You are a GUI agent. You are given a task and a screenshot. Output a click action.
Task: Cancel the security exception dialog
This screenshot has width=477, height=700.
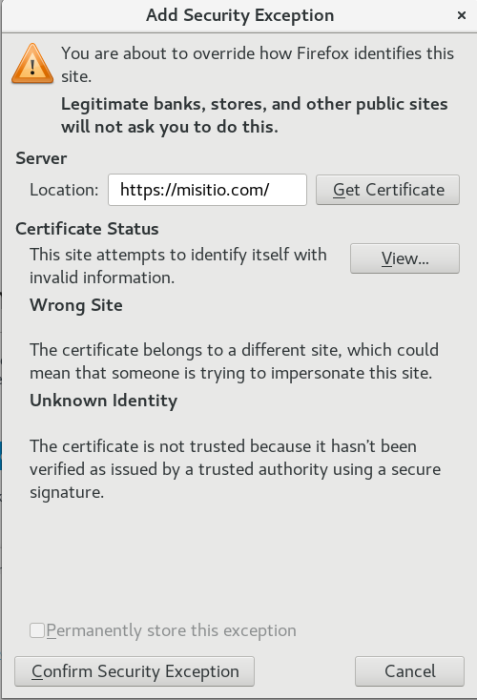click(x=410, y=671)
